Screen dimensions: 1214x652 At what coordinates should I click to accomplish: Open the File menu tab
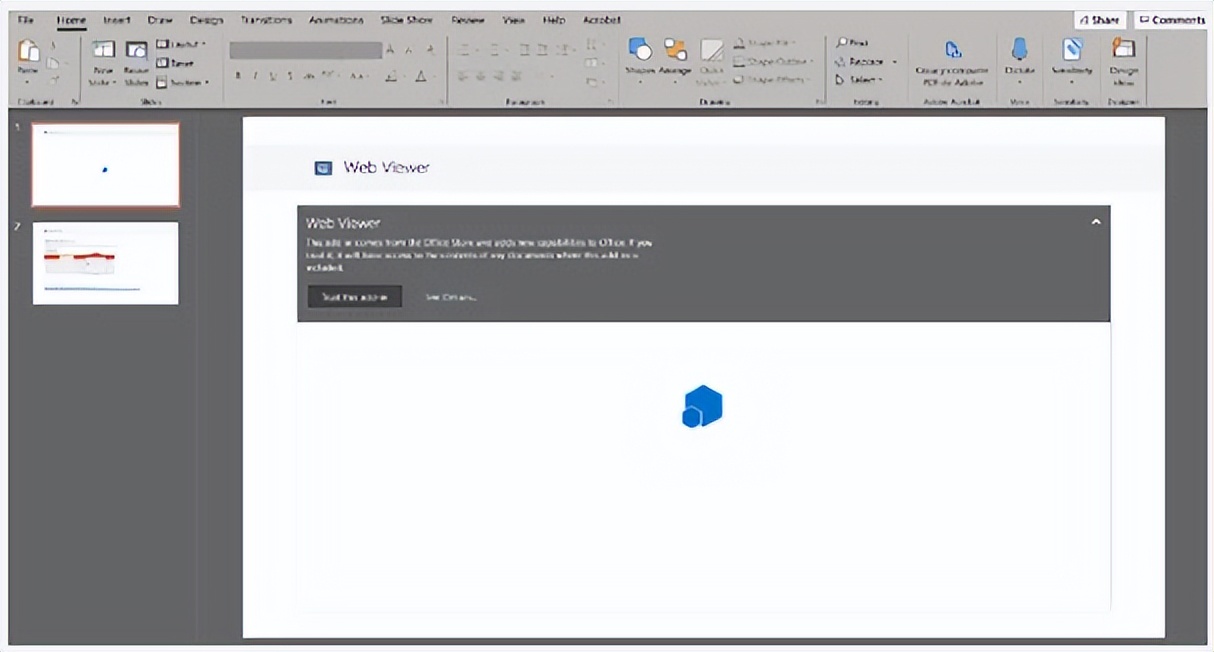click(x=25, y=20)
